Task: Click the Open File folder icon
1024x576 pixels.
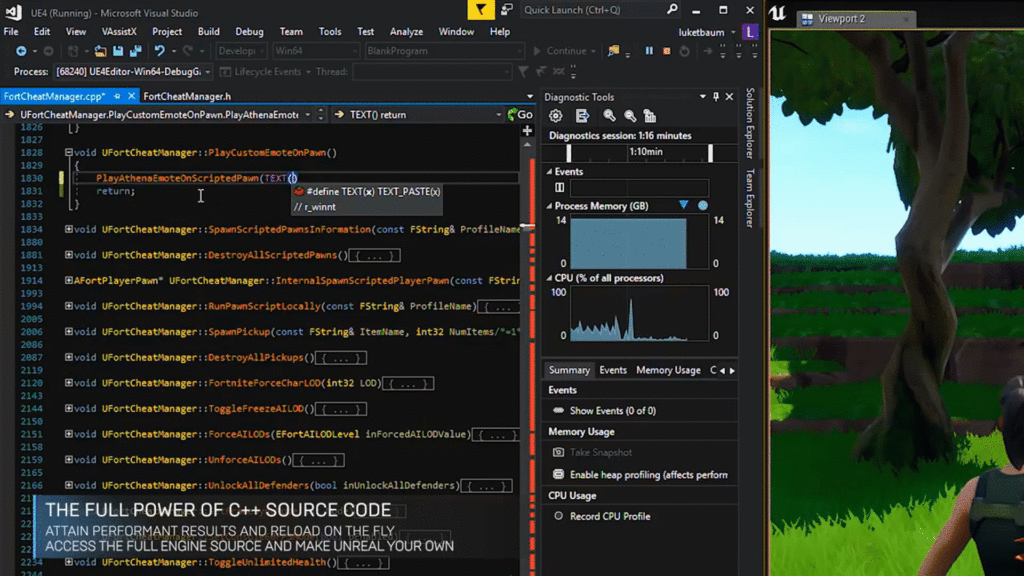Action: (100, 51)
